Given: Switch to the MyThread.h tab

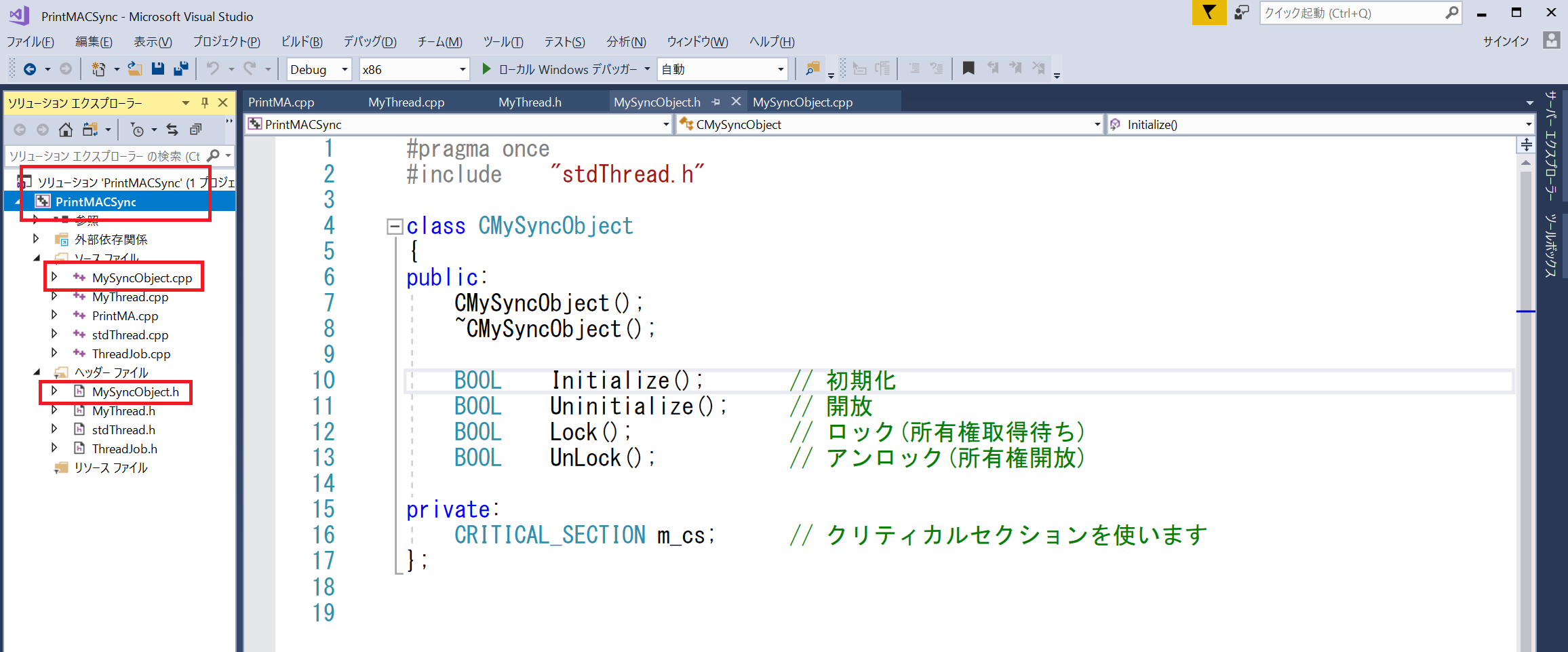Looking at the screenshot, I should [530, 102].
